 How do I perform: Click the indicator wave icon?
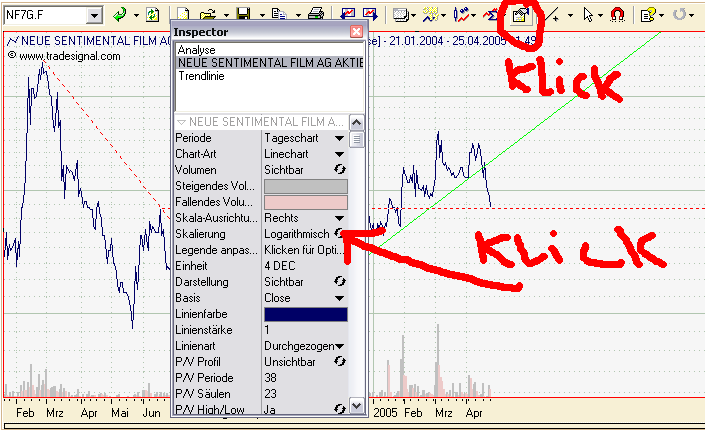(x=430, y=15)
